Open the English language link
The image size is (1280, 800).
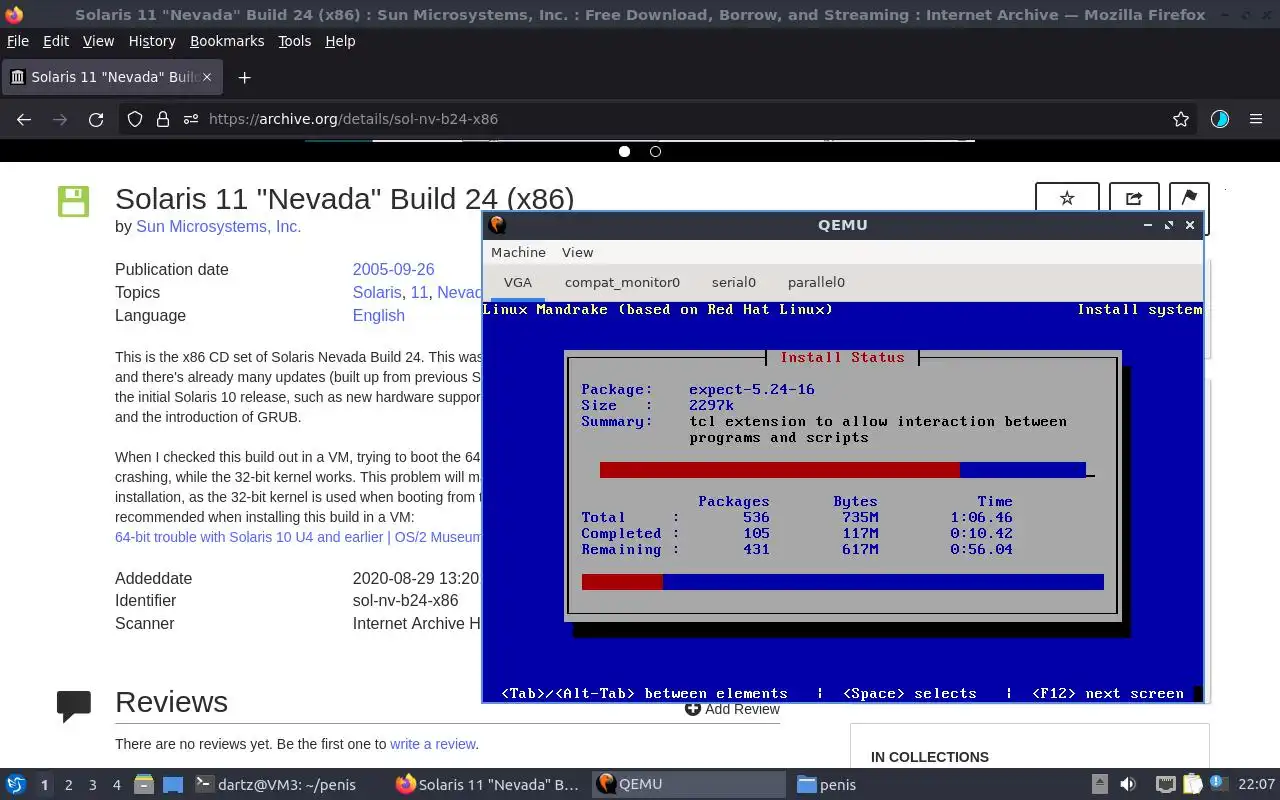point(378,316)
